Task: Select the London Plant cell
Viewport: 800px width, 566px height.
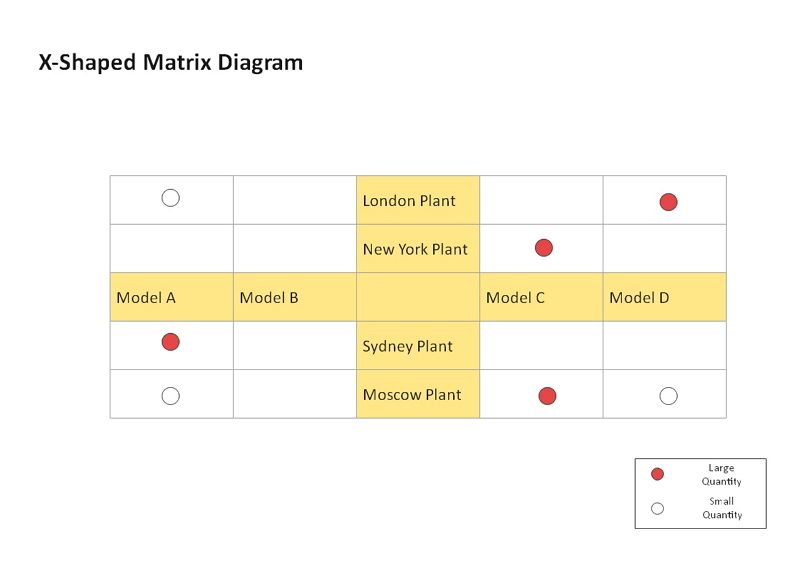Action: tap(418, 200)
